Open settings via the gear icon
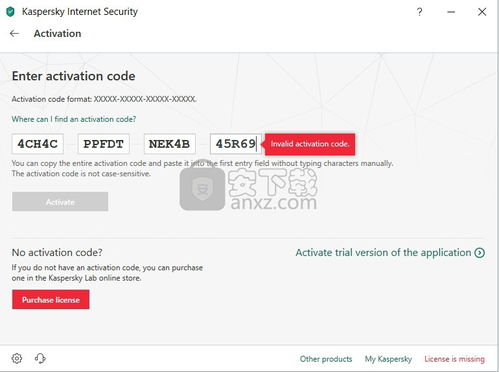 tap(17, 358)
